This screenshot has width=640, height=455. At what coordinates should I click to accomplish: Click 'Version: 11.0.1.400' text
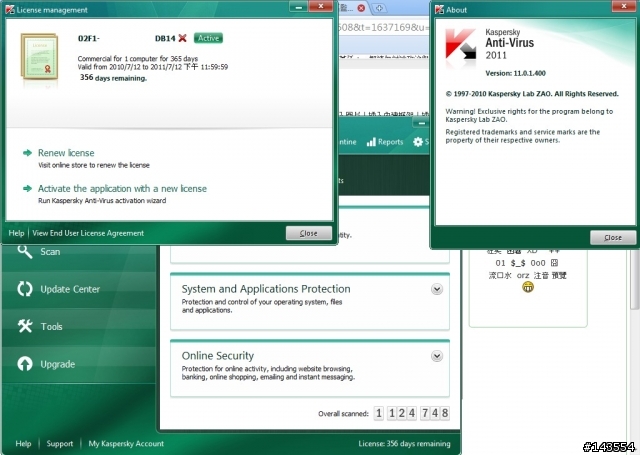[515, 73]
